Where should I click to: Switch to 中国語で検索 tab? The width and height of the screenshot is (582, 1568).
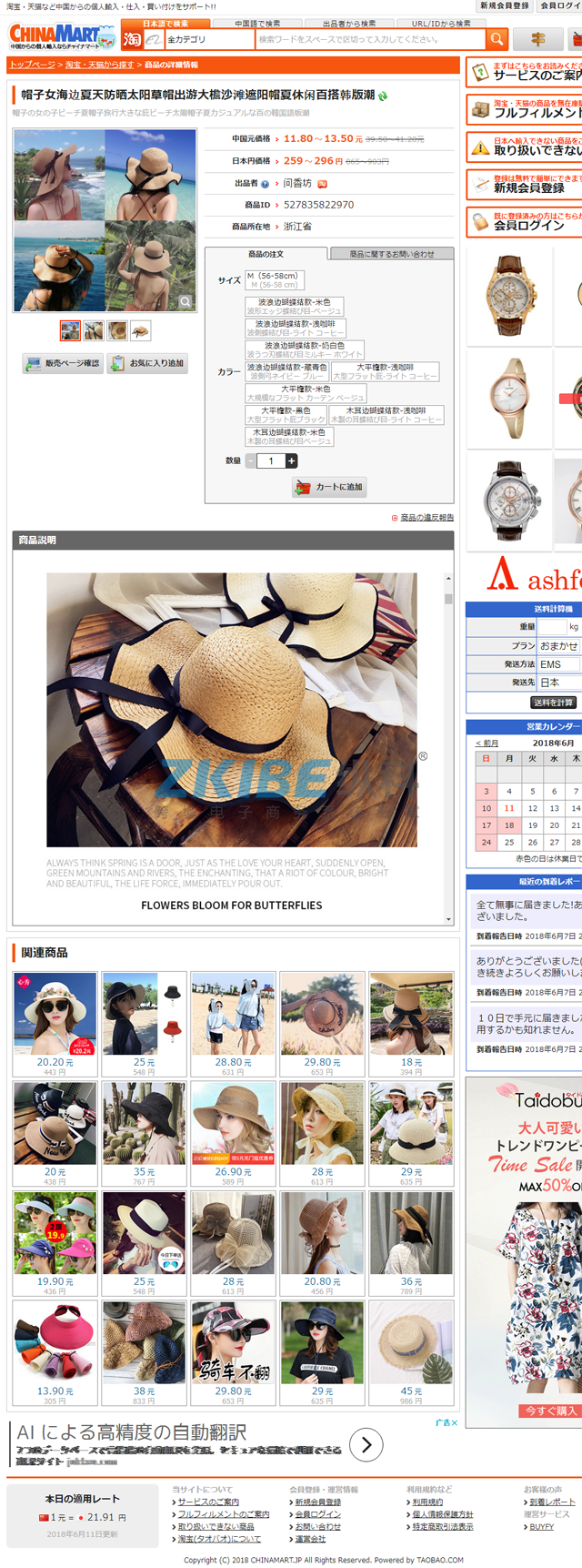click(258, 23)
